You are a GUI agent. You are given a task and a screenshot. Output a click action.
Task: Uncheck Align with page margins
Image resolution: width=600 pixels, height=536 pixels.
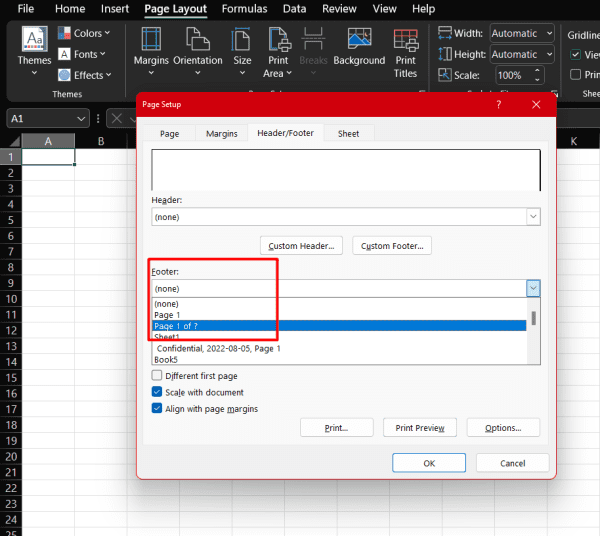(157, 408)
